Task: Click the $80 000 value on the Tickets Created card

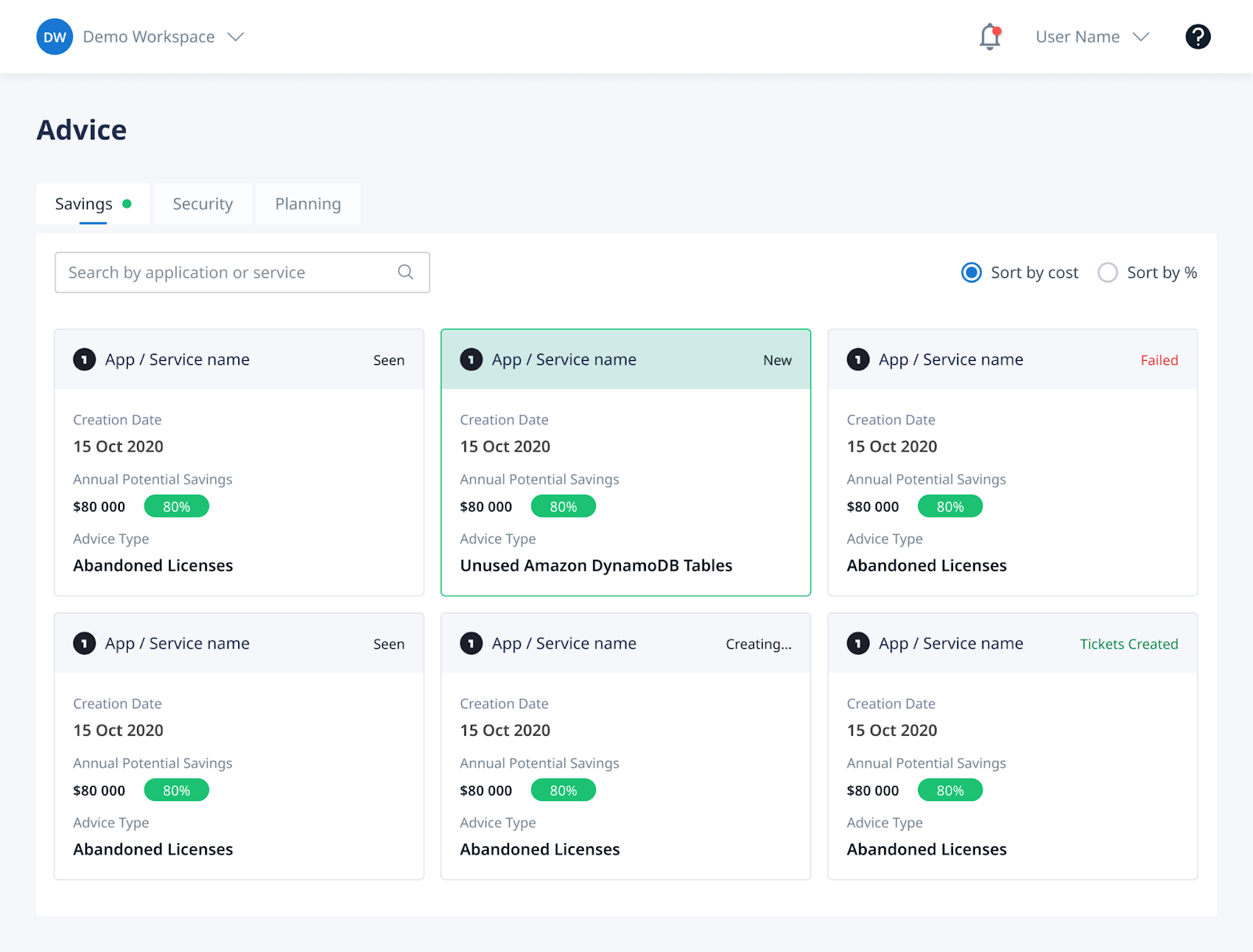Action: 872,791
